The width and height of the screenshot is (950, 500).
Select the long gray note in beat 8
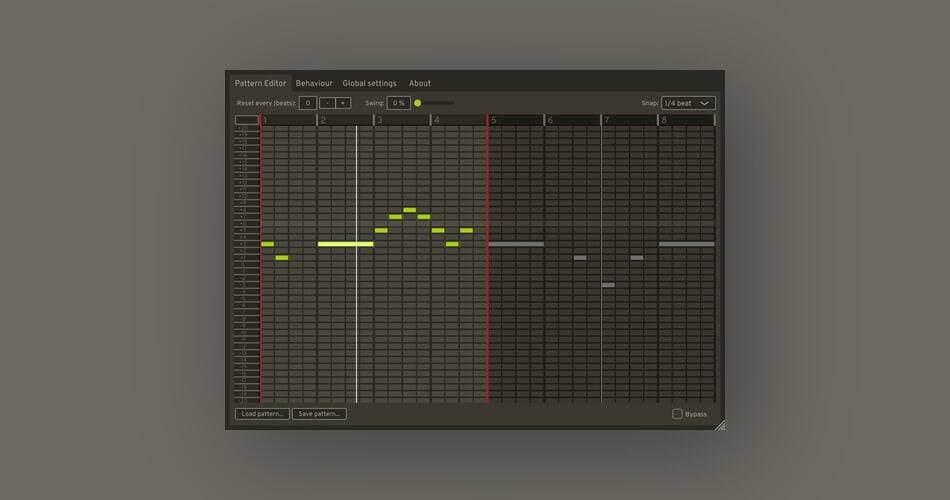click(x=687, y=244)
